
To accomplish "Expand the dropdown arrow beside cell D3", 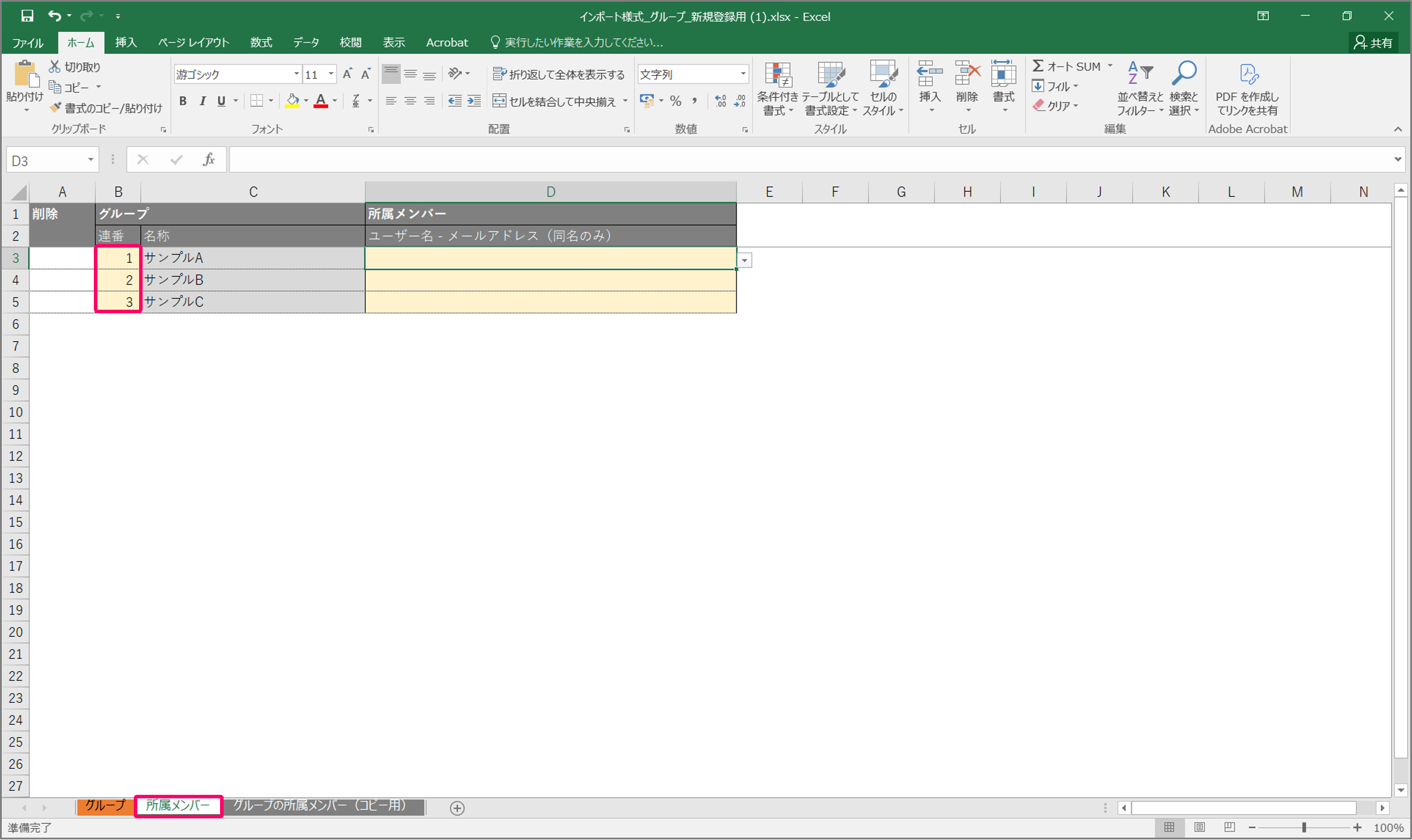I will click(x=745, y=260).
